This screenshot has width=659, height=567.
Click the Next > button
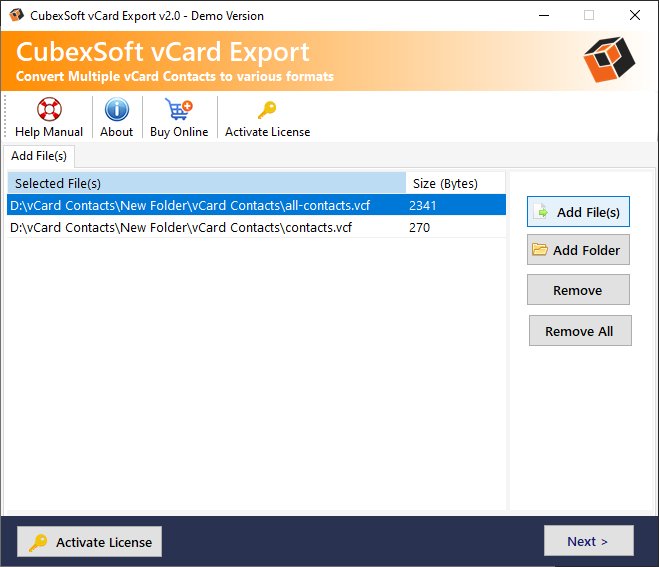(x=588, y=541)
